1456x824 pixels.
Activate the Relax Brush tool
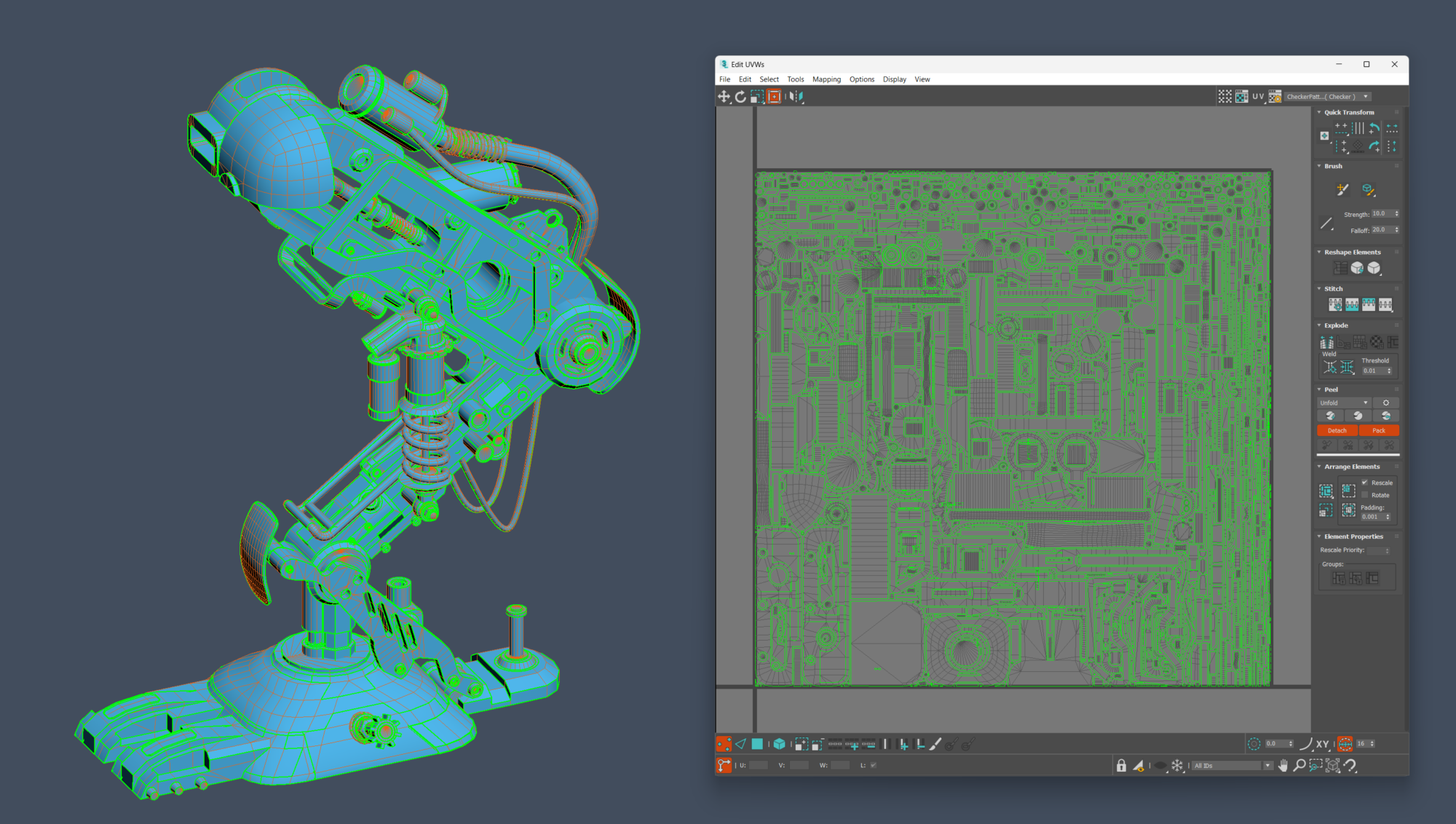(x=1367, y=189)
